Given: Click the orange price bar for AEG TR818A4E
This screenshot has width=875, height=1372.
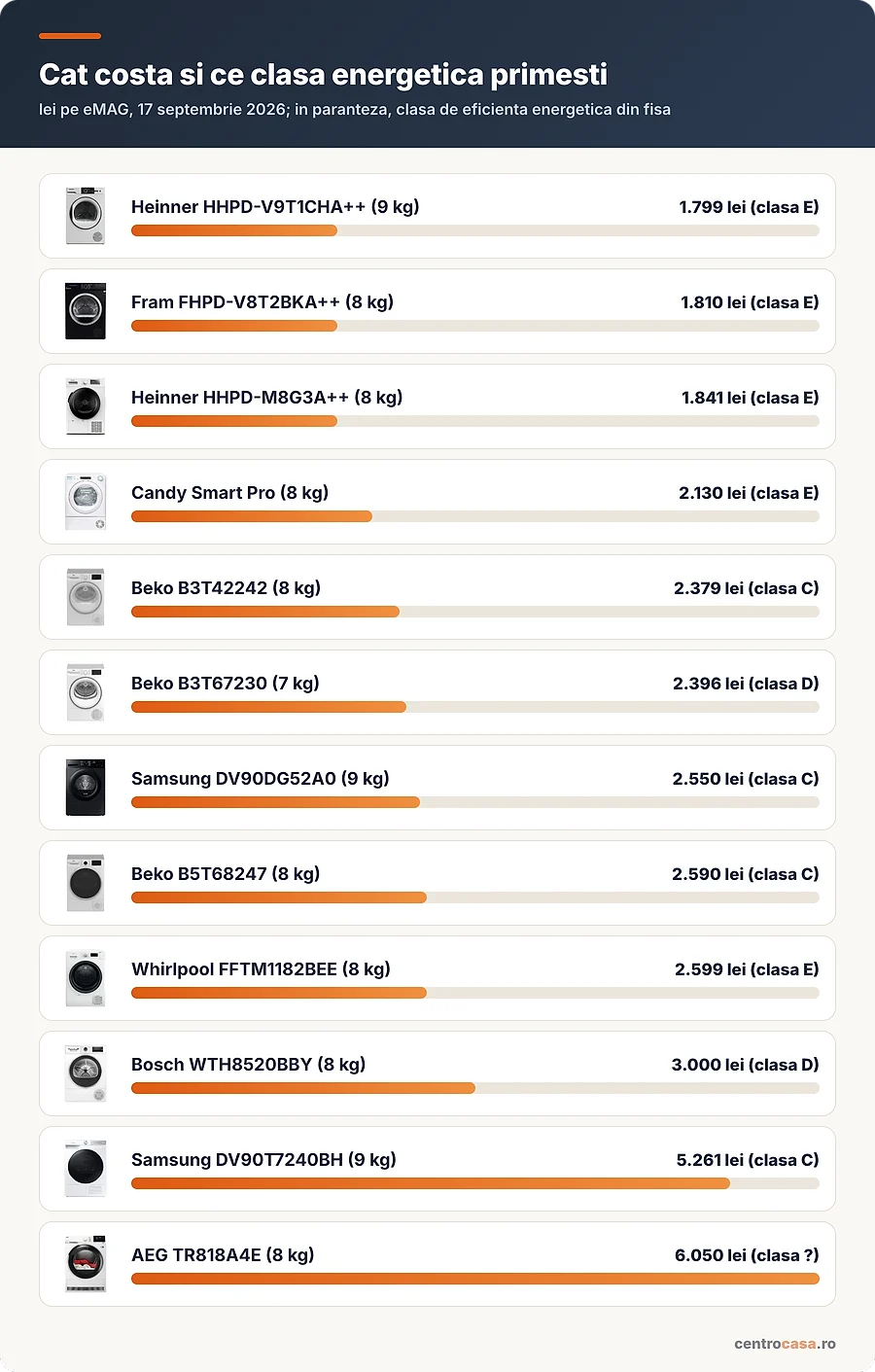Looking at the screenshot, I should pos(475,1279).
